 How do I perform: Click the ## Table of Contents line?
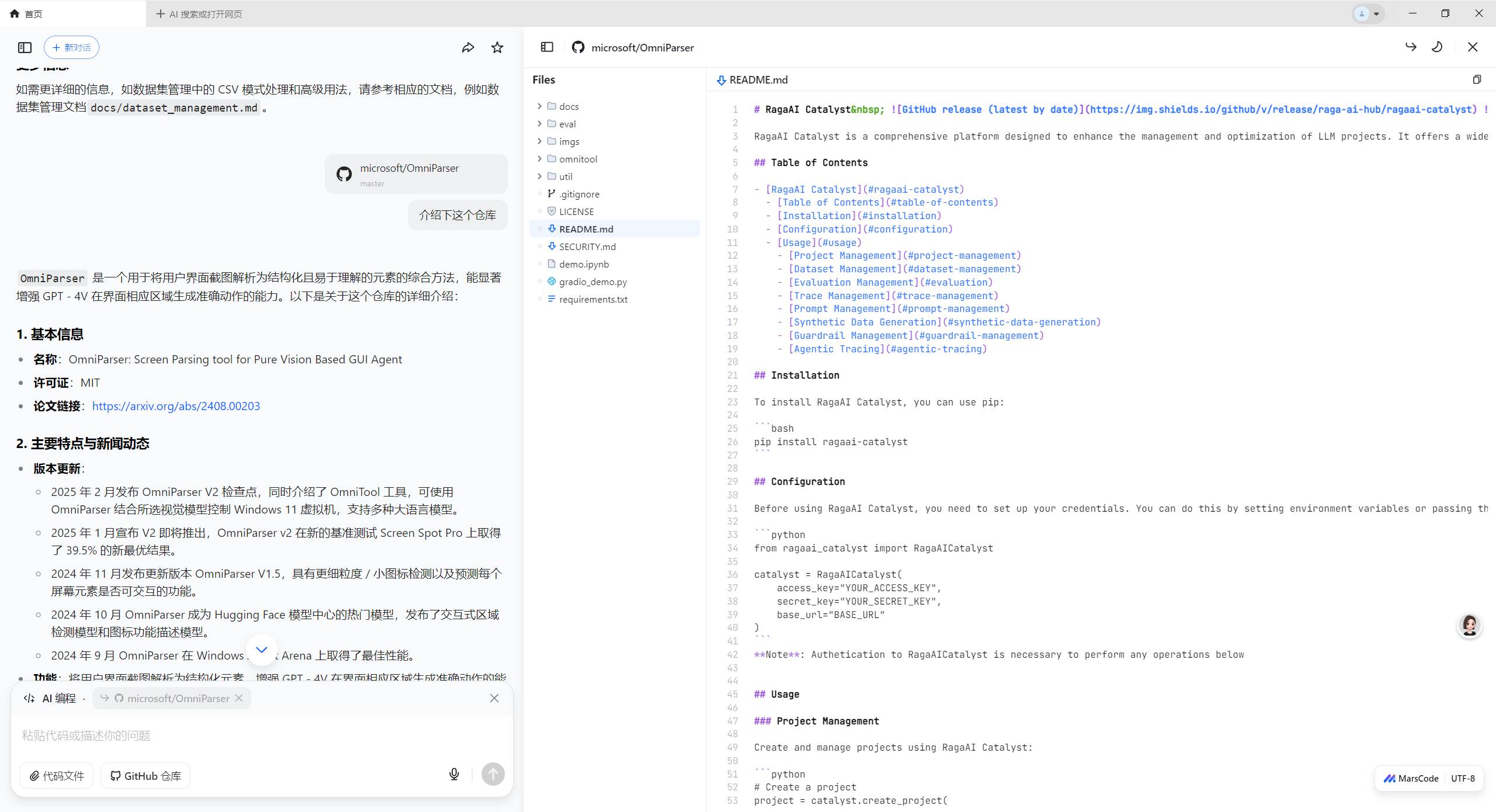pos(811,162)
